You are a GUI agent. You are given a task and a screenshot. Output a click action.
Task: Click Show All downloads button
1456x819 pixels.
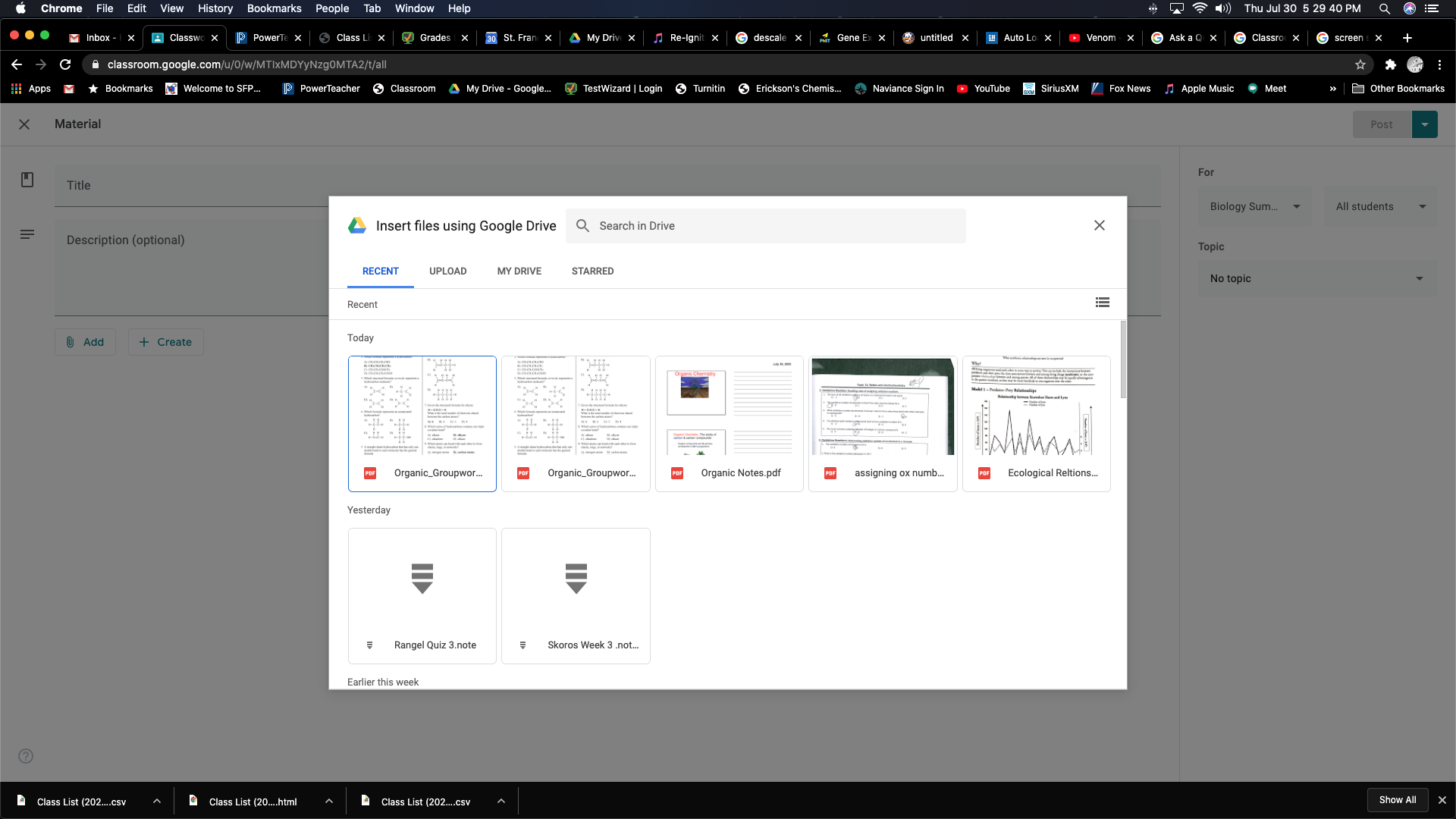tap(1397, 800)
